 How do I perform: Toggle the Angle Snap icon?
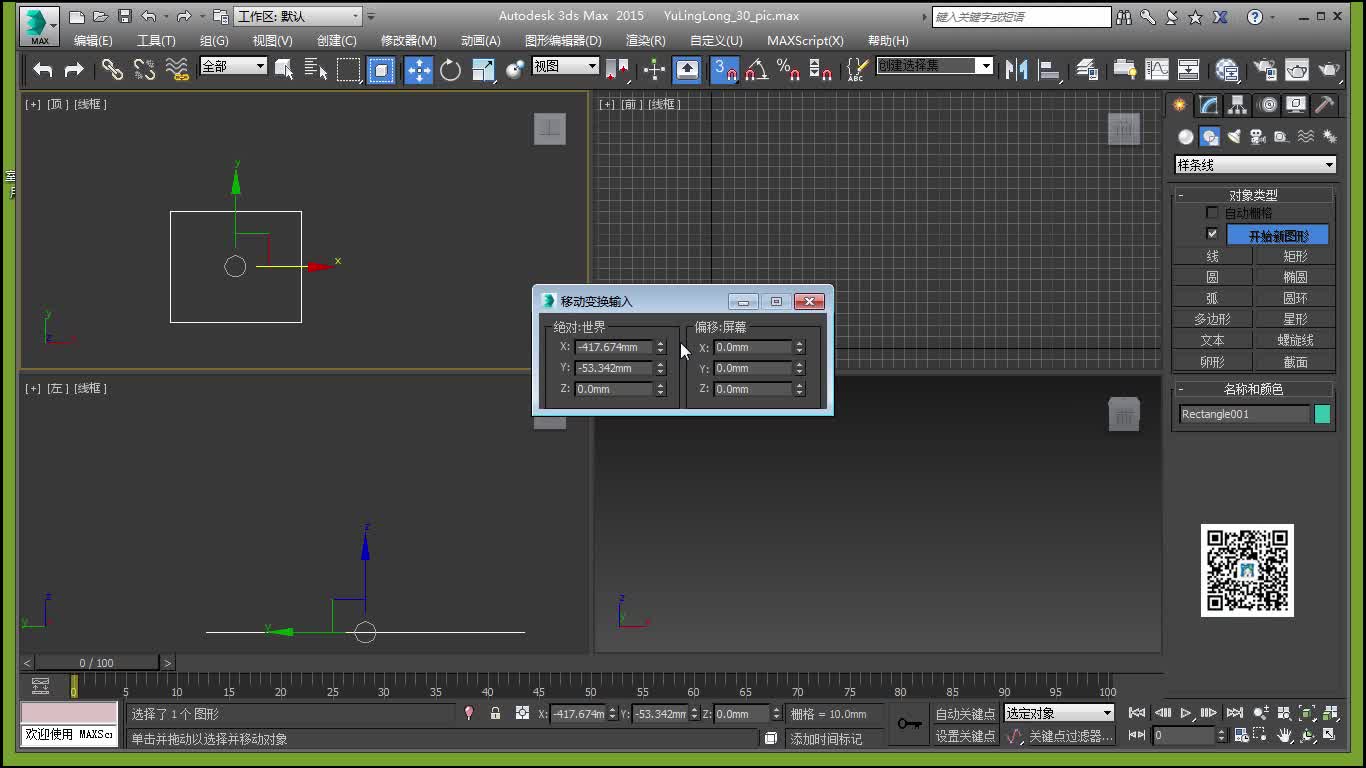[757, 69]
